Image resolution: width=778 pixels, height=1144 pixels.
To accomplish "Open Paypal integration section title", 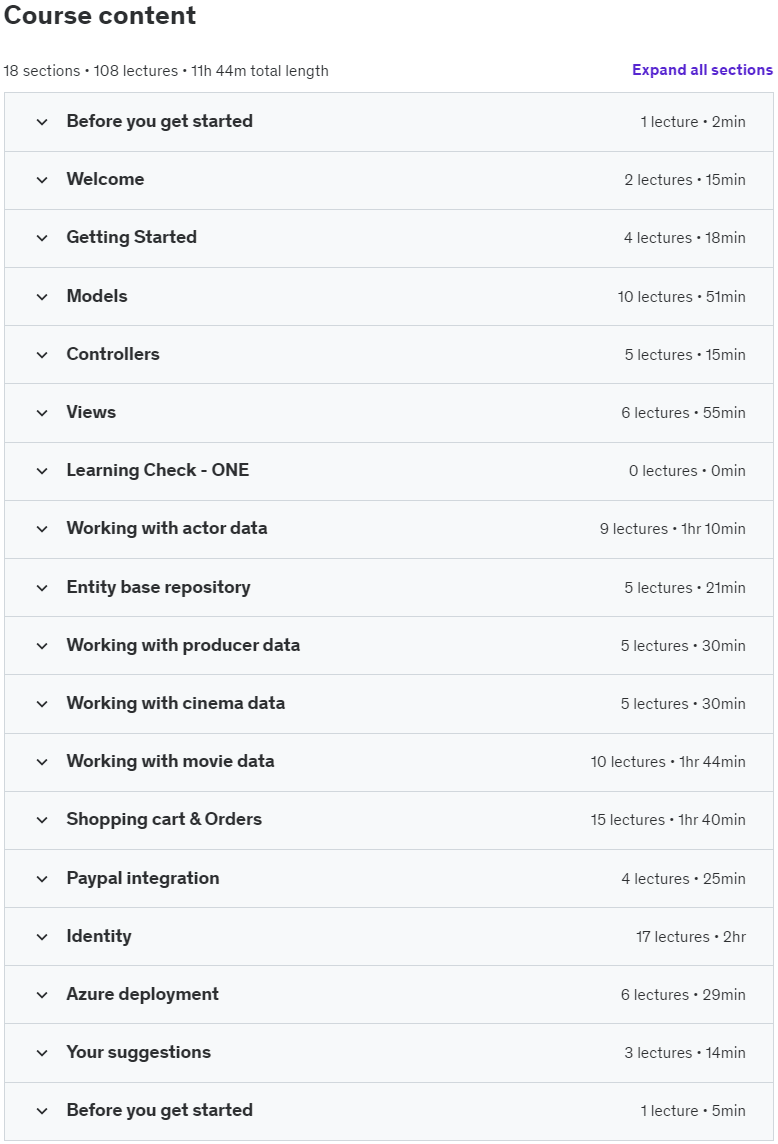I will [143, 878].
